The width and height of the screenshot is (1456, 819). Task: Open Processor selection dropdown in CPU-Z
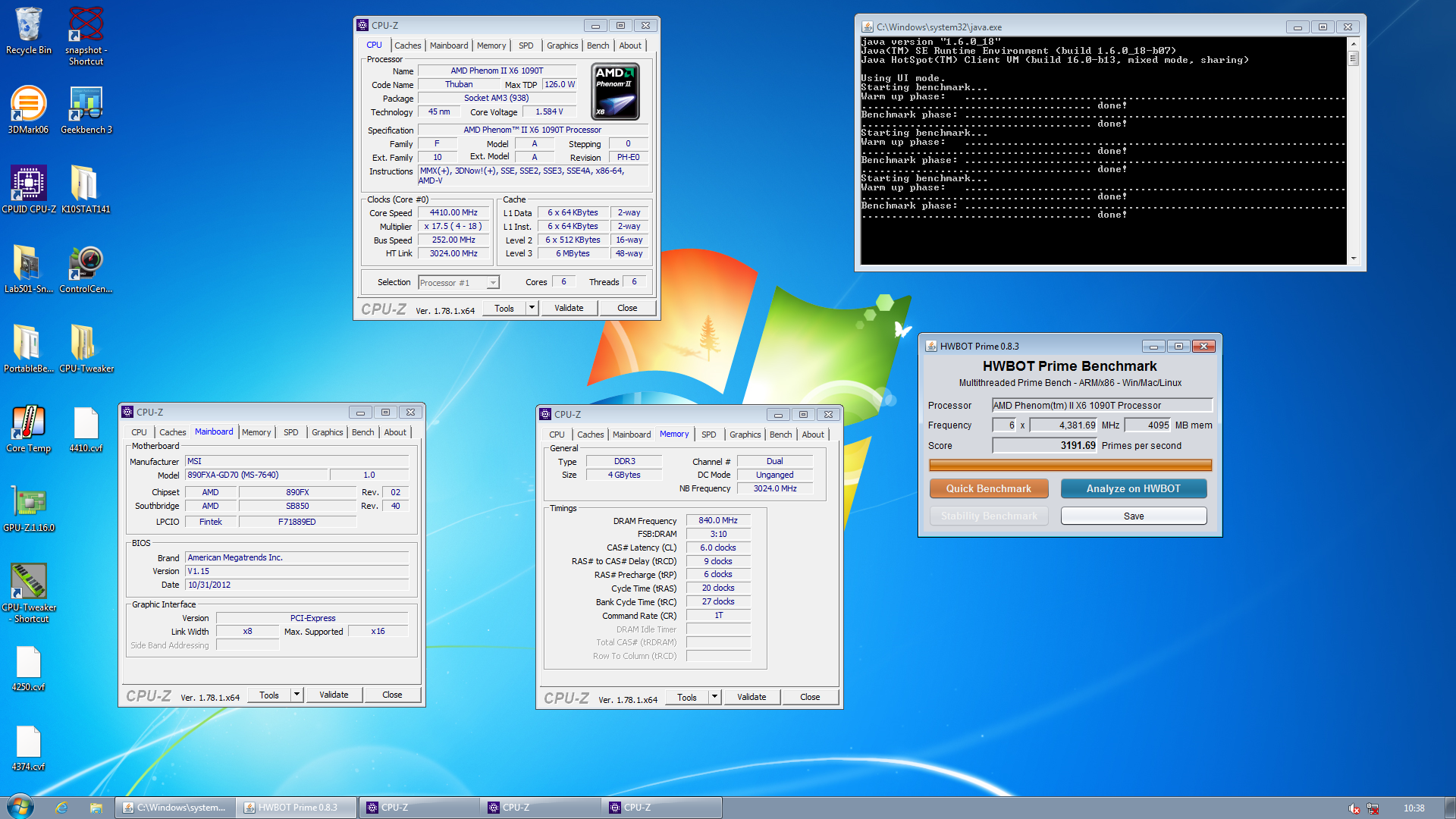click(x=459, y=283)
